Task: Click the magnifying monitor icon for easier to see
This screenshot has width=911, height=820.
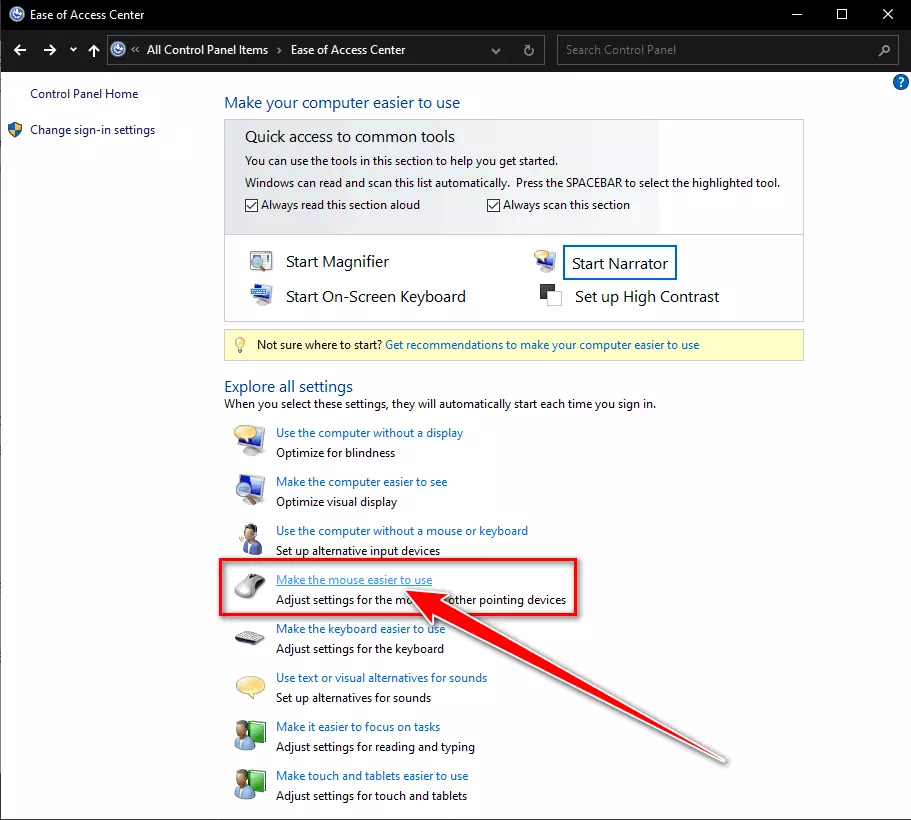Action: (x=250, y=489)
